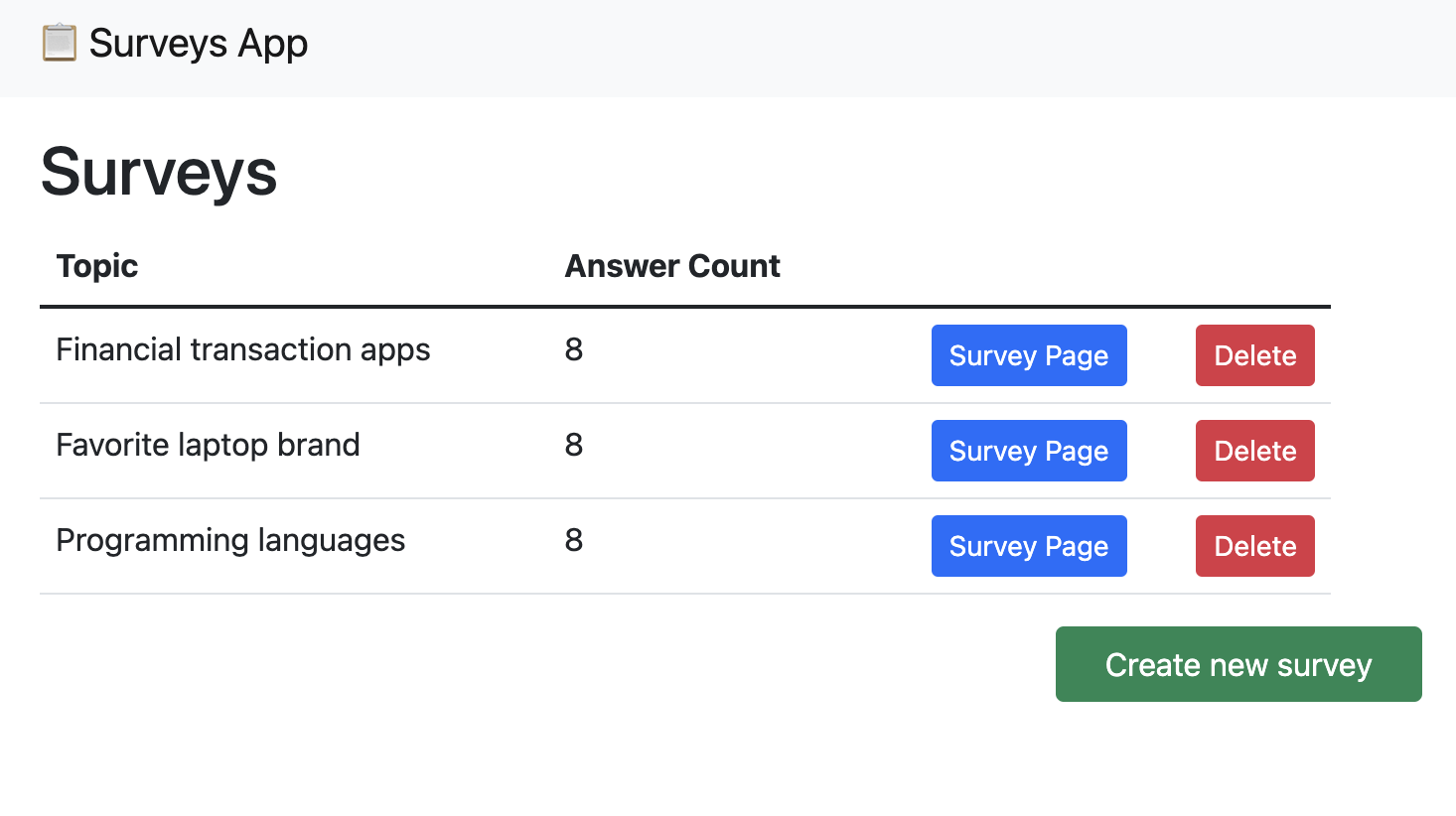Delete the Favorite laptop brand survey
The image size is (1456, 816).
[1254, 451]
